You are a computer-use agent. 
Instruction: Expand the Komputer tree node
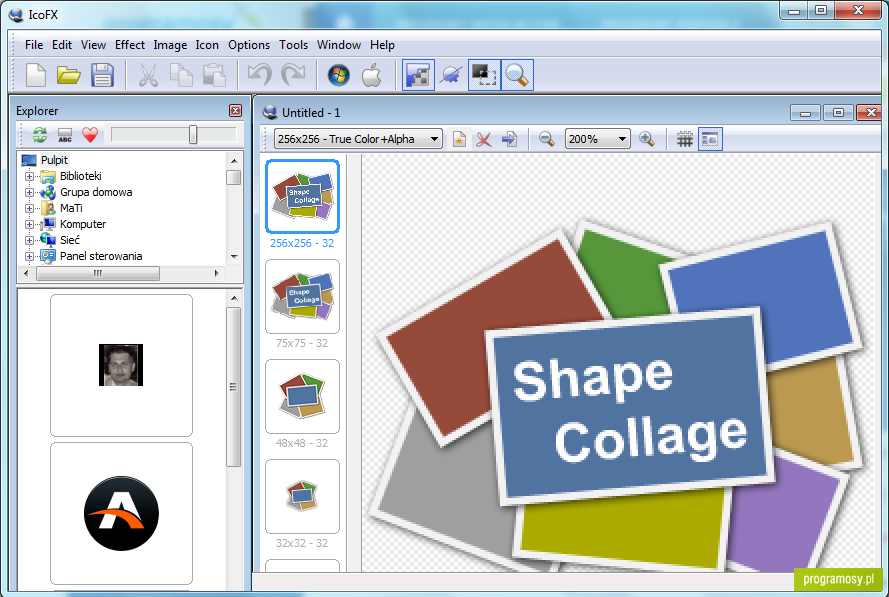(29, 224)
